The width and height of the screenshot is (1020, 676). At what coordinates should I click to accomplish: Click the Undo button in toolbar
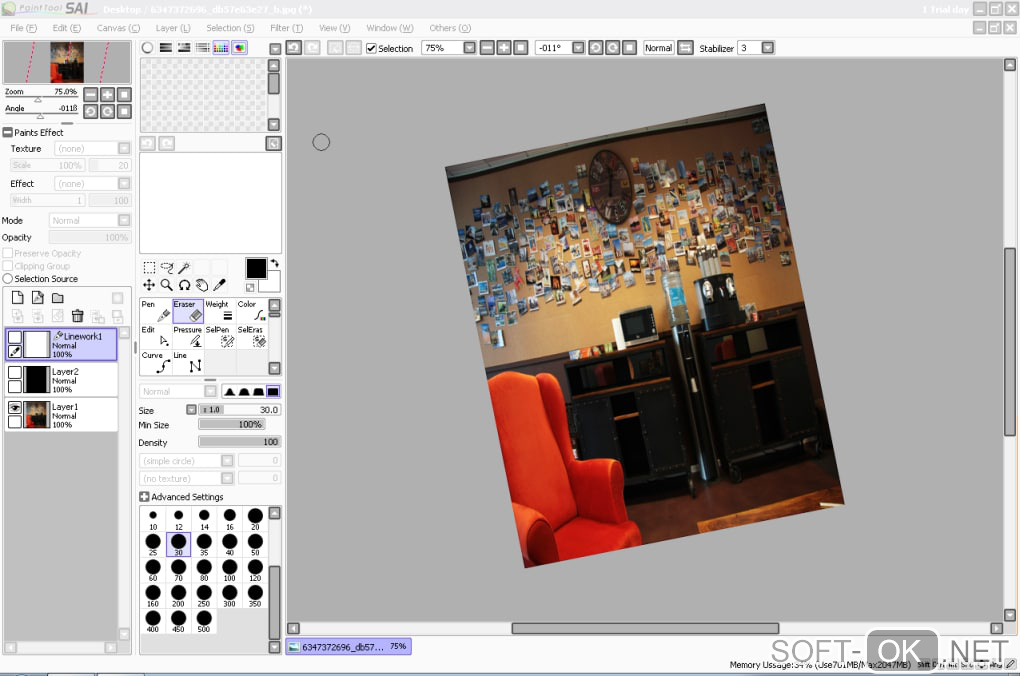pyautogui.click(x=293, y=47)
